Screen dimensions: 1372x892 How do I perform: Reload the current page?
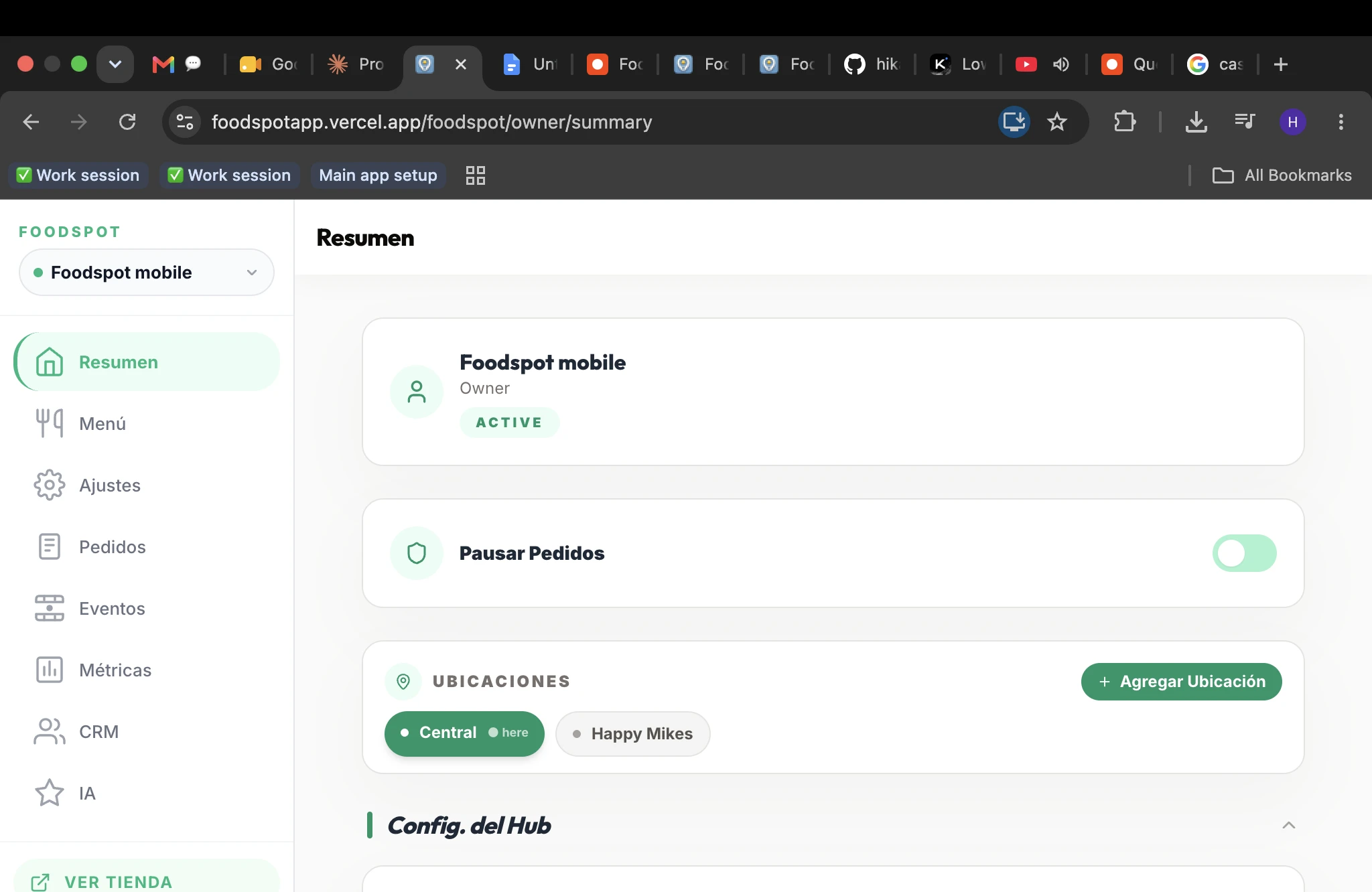click(x=127, y=122)
